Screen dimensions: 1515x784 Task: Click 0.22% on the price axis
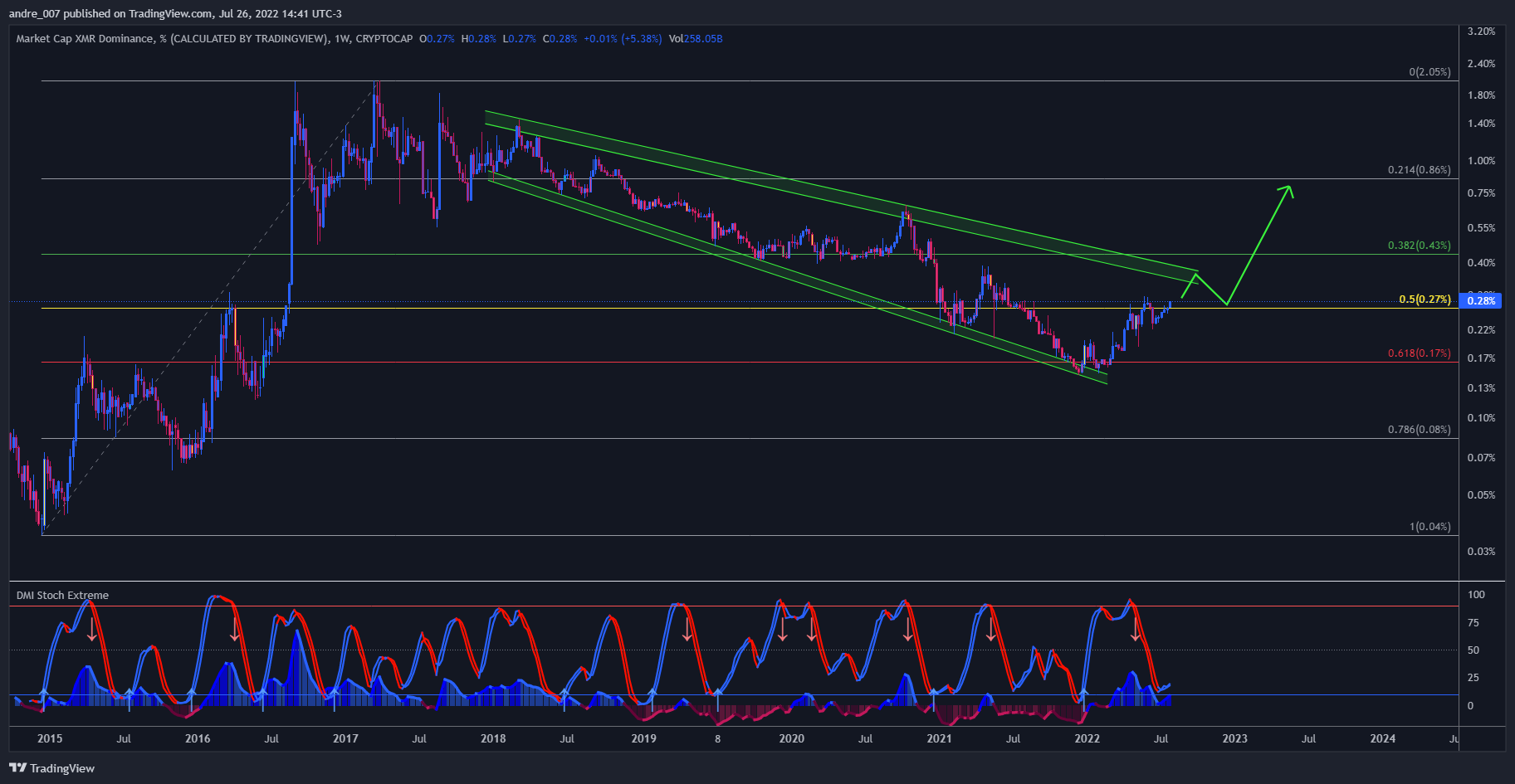coord(1482,329)
